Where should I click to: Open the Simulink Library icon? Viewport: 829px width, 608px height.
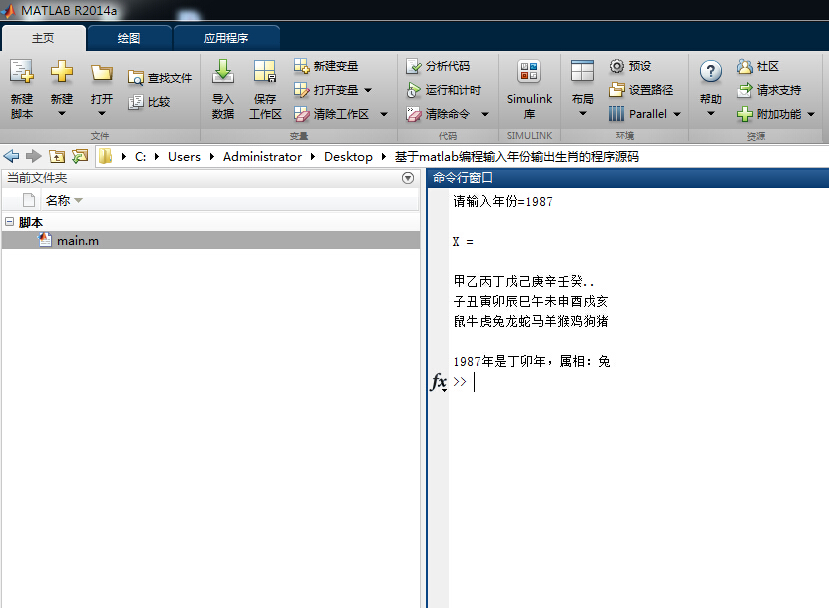(x=529, y=71)
